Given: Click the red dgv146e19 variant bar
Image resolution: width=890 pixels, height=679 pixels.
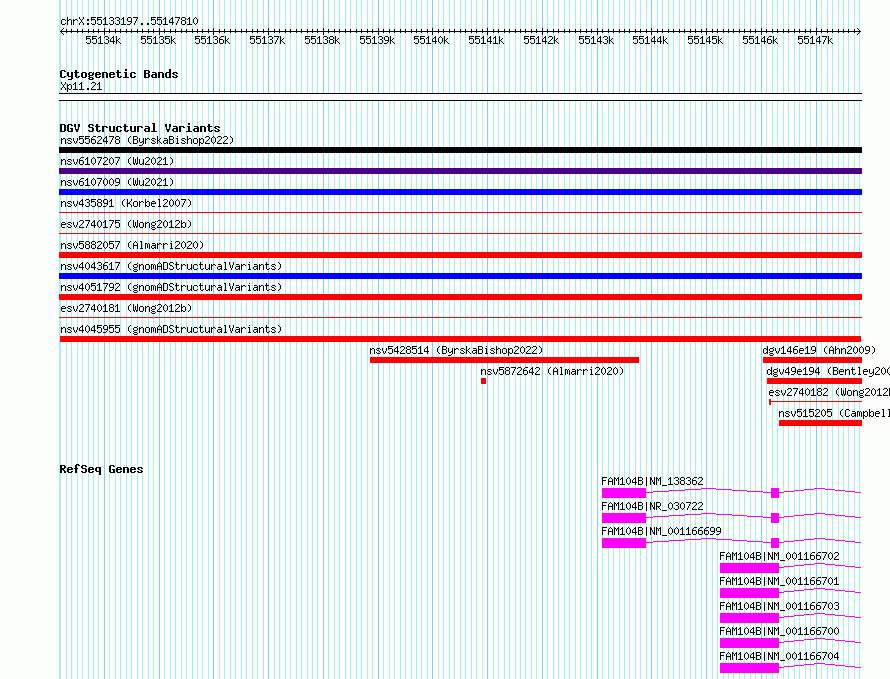Looking at the screenshot, I should (x=812, y=360).
